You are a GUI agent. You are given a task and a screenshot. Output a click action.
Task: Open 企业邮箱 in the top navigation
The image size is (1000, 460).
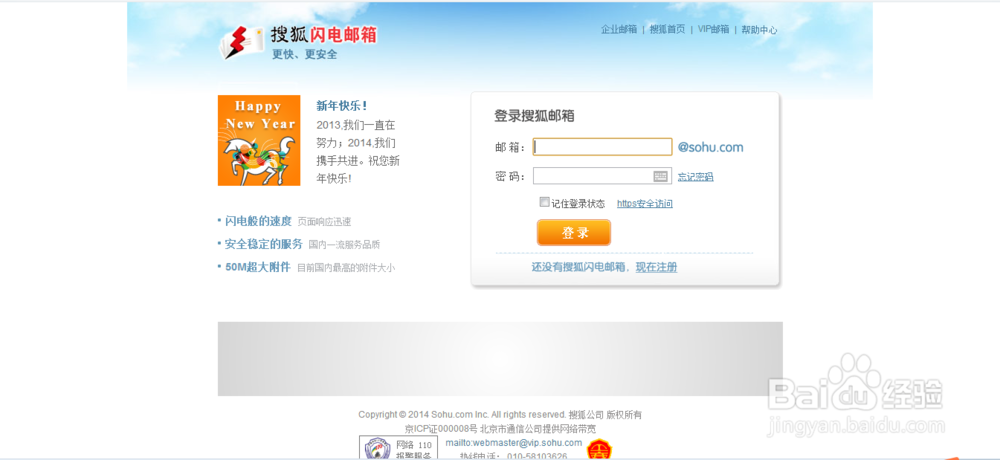coord(619,29)
